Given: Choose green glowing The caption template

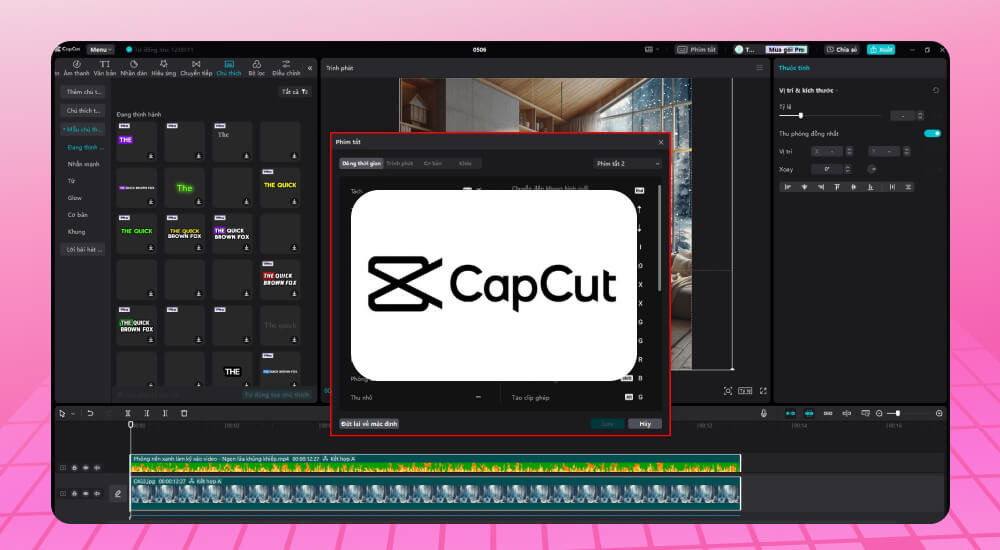Looking at the screenshot, I should (x=184, y=188).
